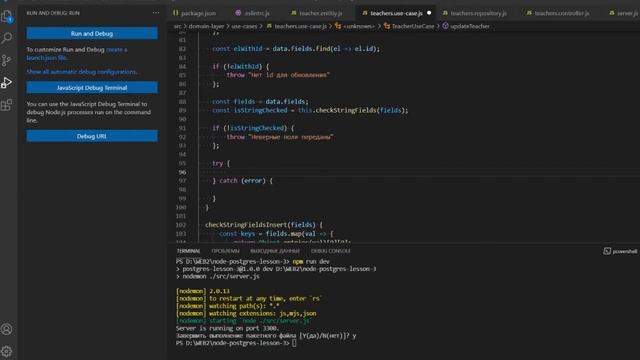The image size is (640, 360).
Task: Open the Extensions view icon
Action: [x=7, y=105]
